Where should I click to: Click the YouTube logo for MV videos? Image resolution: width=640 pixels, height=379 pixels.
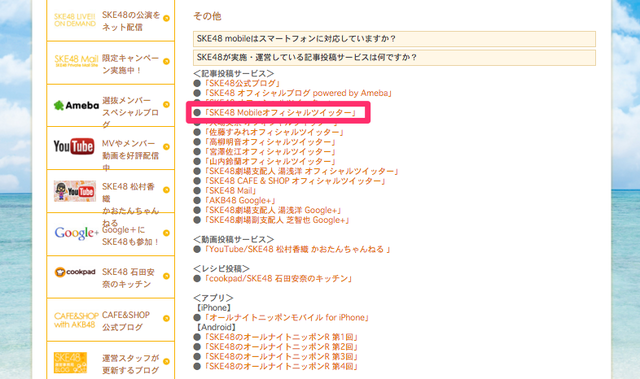[74, 146]
